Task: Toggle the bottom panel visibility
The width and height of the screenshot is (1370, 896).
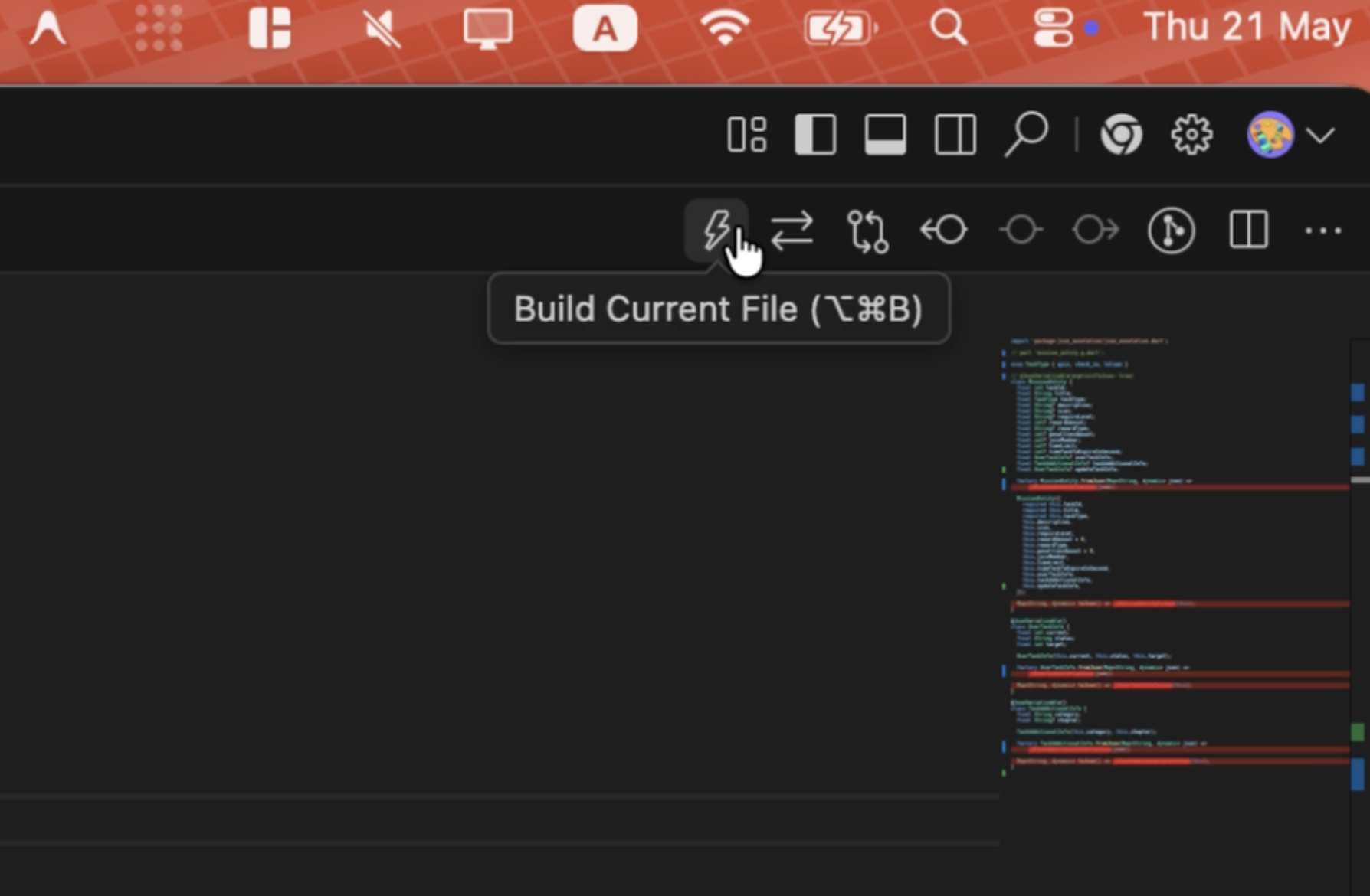Action: 885,135
